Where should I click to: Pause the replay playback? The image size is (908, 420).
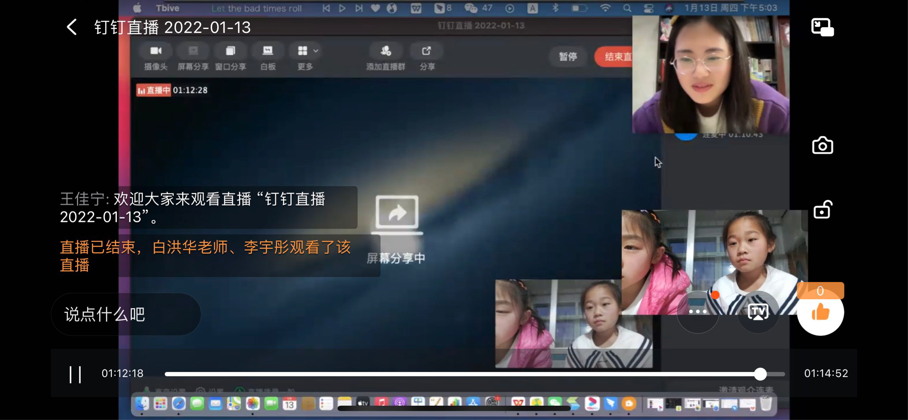pos(75,374)
